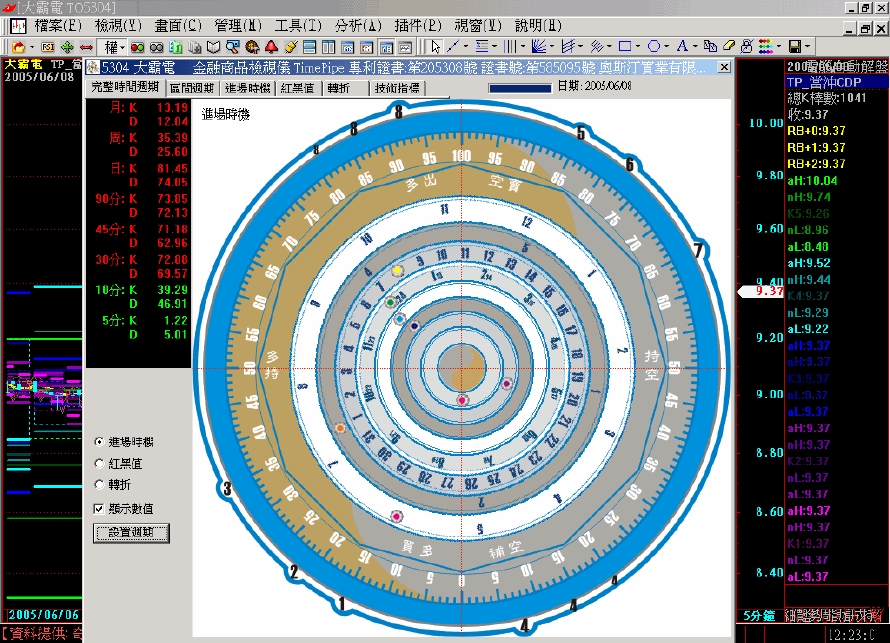890x643 pixels.
Task: Choose the eraser tool in toolbar
Action: (x=730, y=47)
